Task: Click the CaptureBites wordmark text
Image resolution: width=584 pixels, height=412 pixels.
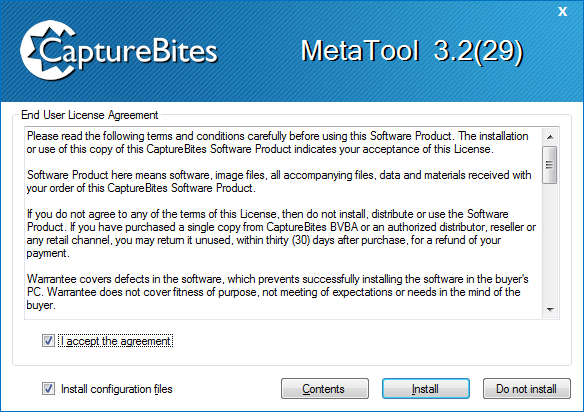Action: [128, 52]
